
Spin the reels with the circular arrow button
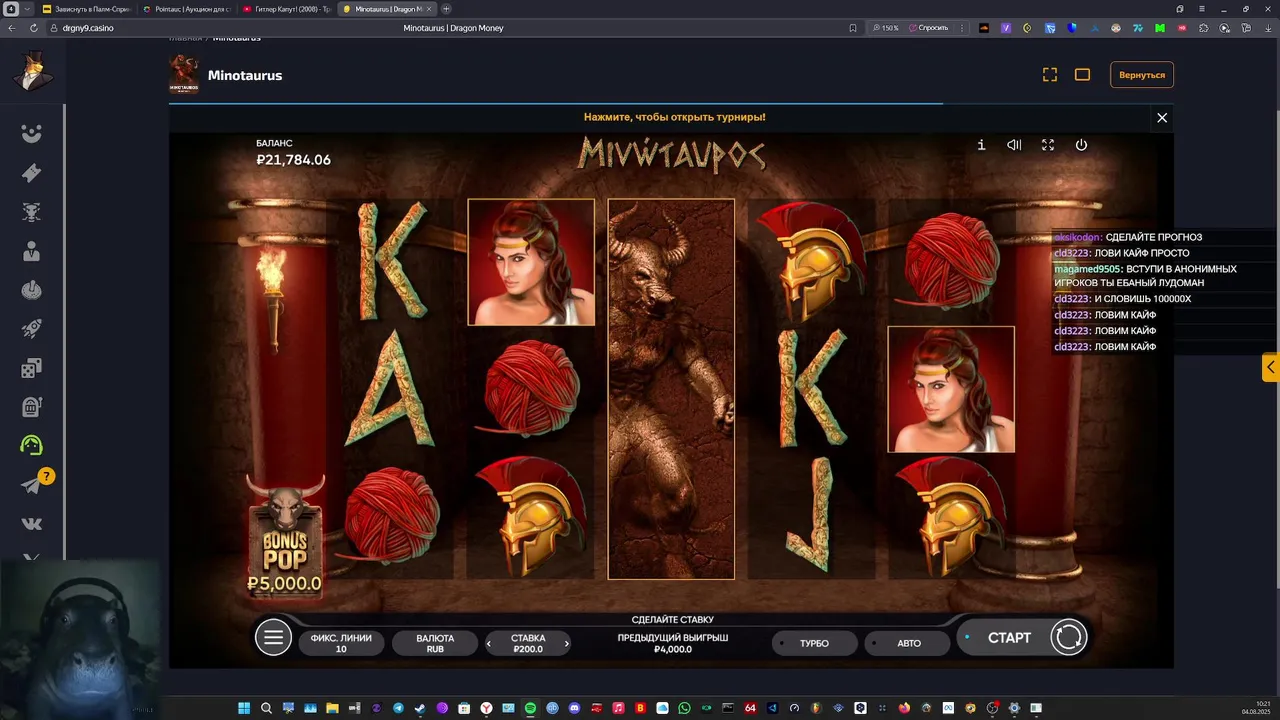point(1068,637)
